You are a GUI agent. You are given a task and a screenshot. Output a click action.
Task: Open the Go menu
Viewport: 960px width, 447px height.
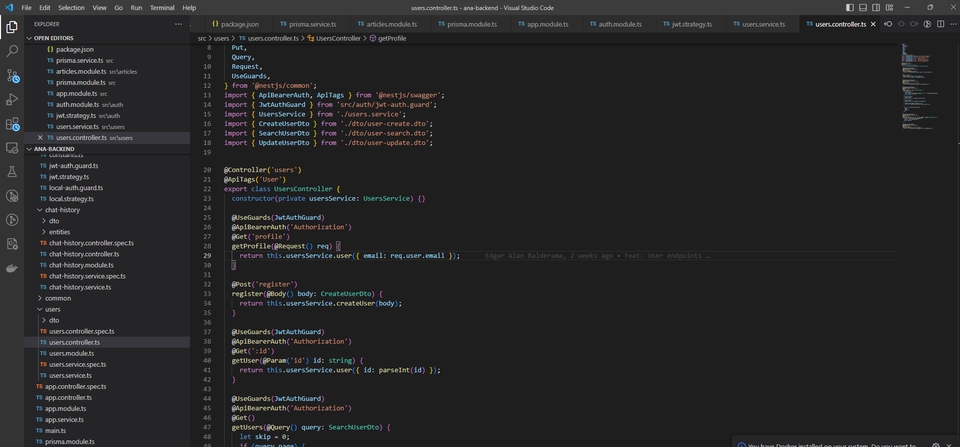pos(119,7)
